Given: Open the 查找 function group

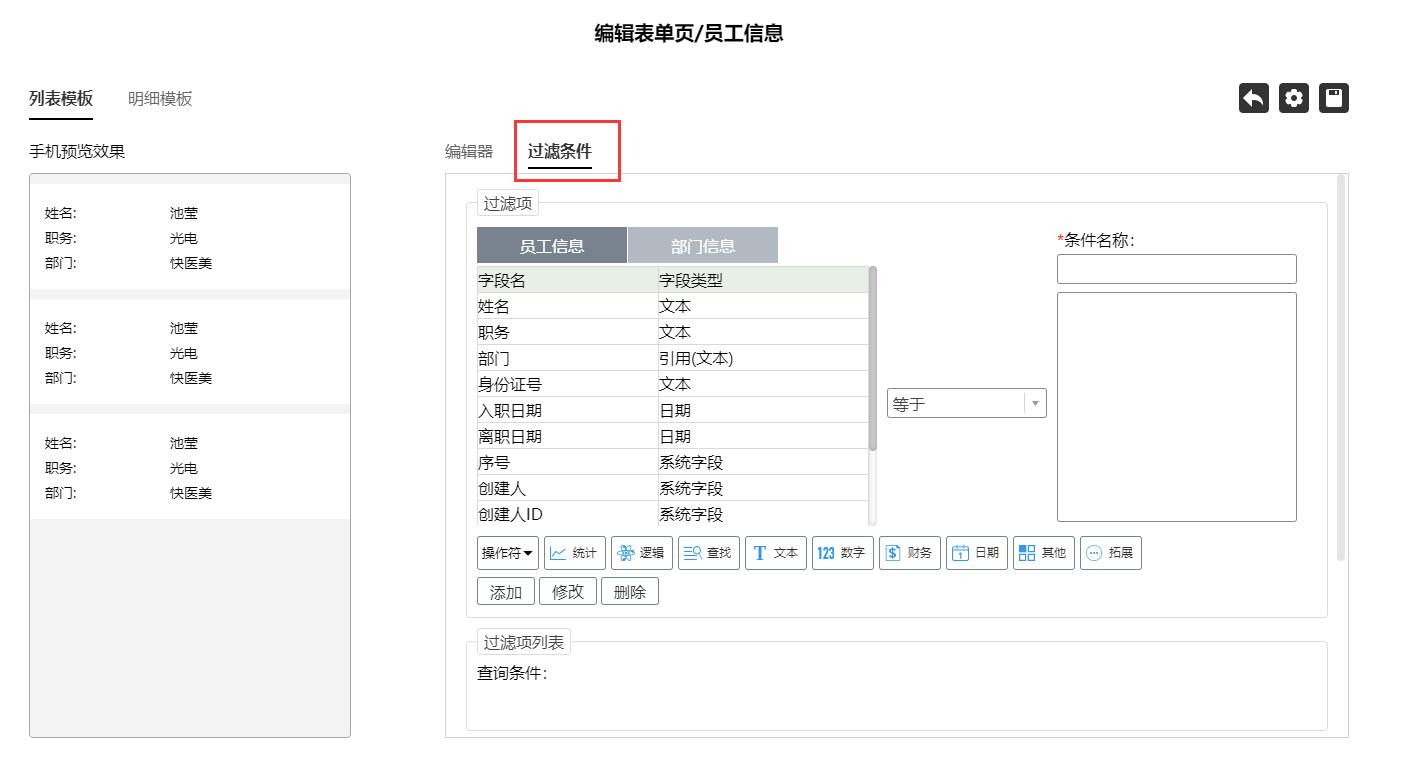Looking at the screenshot, I should click(x=709, y=553).
